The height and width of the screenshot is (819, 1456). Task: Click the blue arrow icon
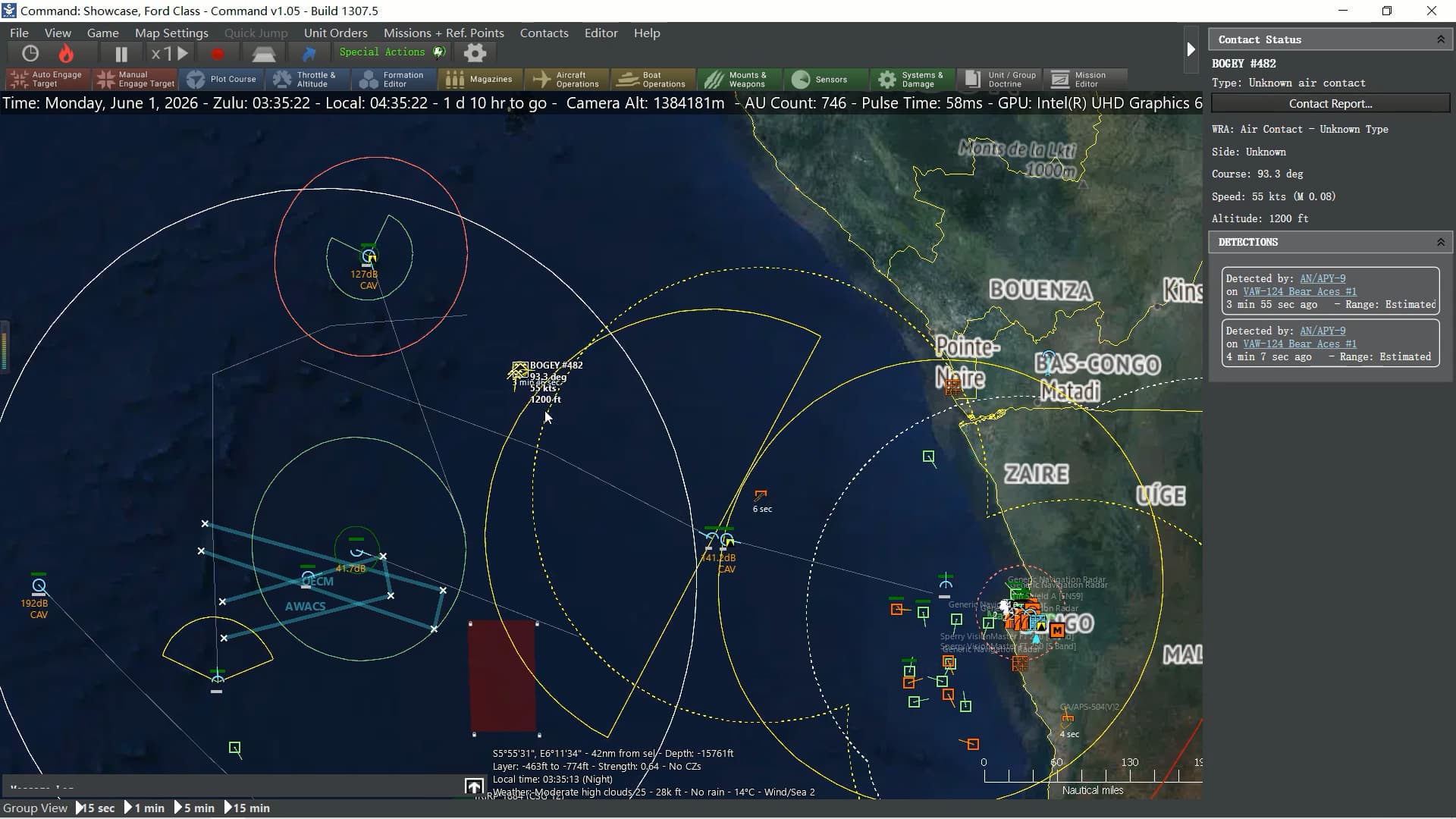click(x=309, y=54)
